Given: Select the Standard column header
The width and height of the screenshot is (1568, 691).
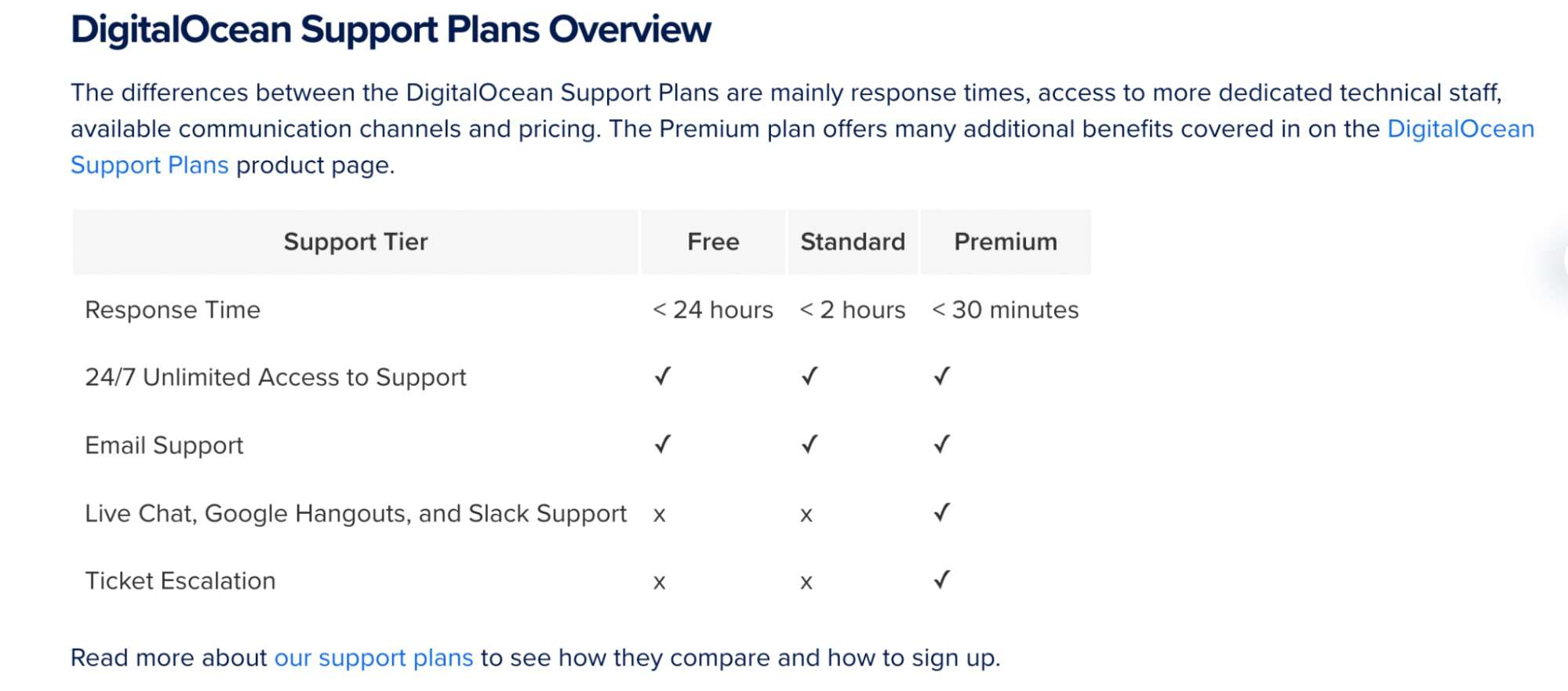Looking at the screenshot, I should point(853,242).
